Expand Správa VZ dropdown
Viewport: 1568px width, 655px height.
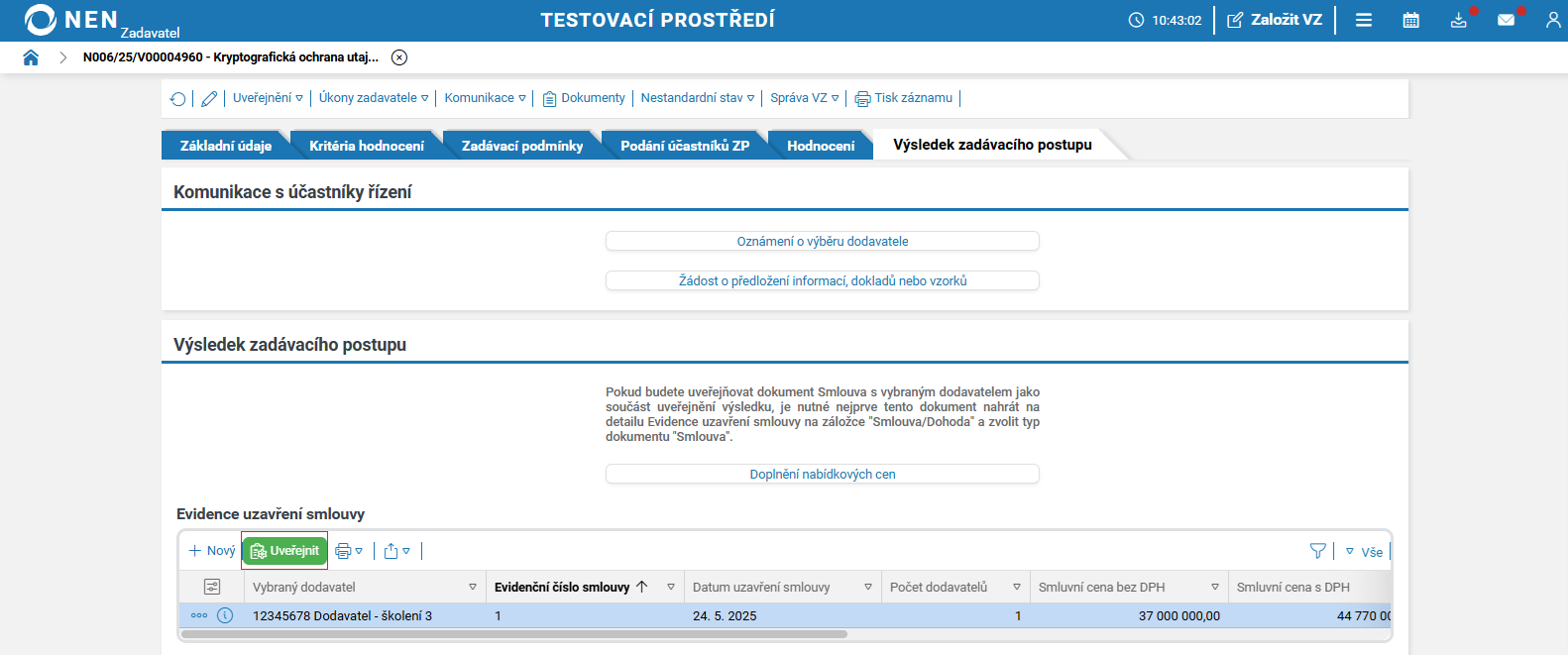pos(805,98)
